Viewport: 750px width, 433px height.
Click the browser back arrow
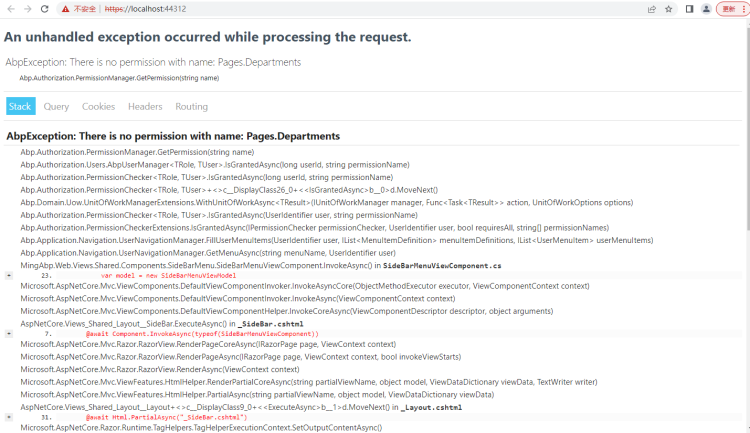pos(9,8)
